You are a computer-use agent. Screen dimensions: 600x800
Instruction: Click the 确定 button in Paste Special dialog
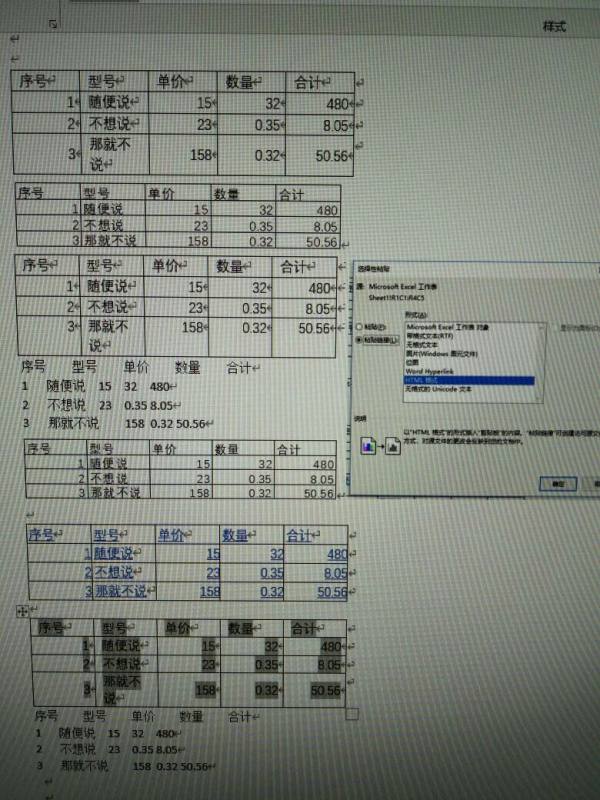pyautogui.click(x=558, y=483)
